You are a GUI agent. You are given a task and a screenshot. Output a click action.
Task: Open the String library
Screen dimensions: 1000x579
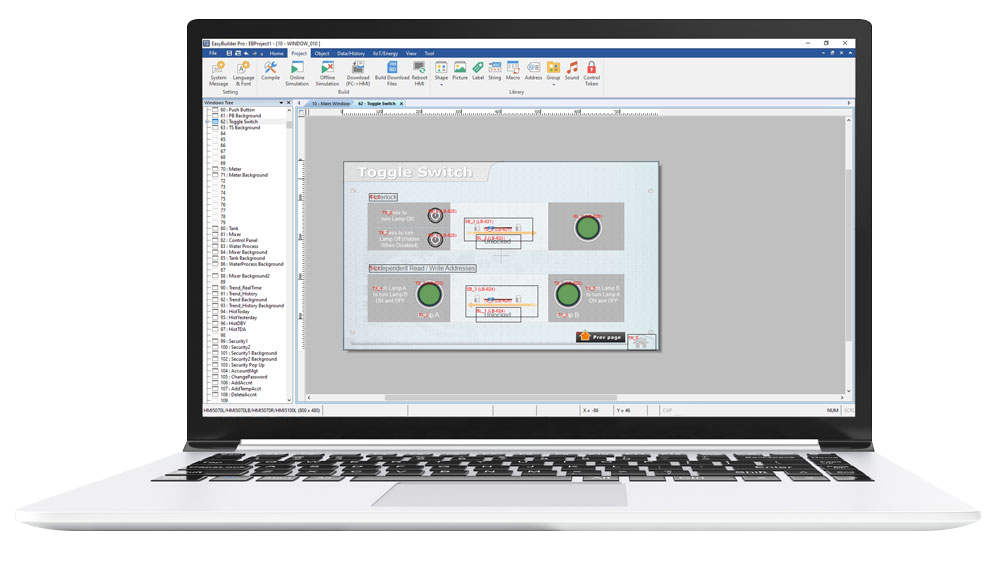[495, 70]
